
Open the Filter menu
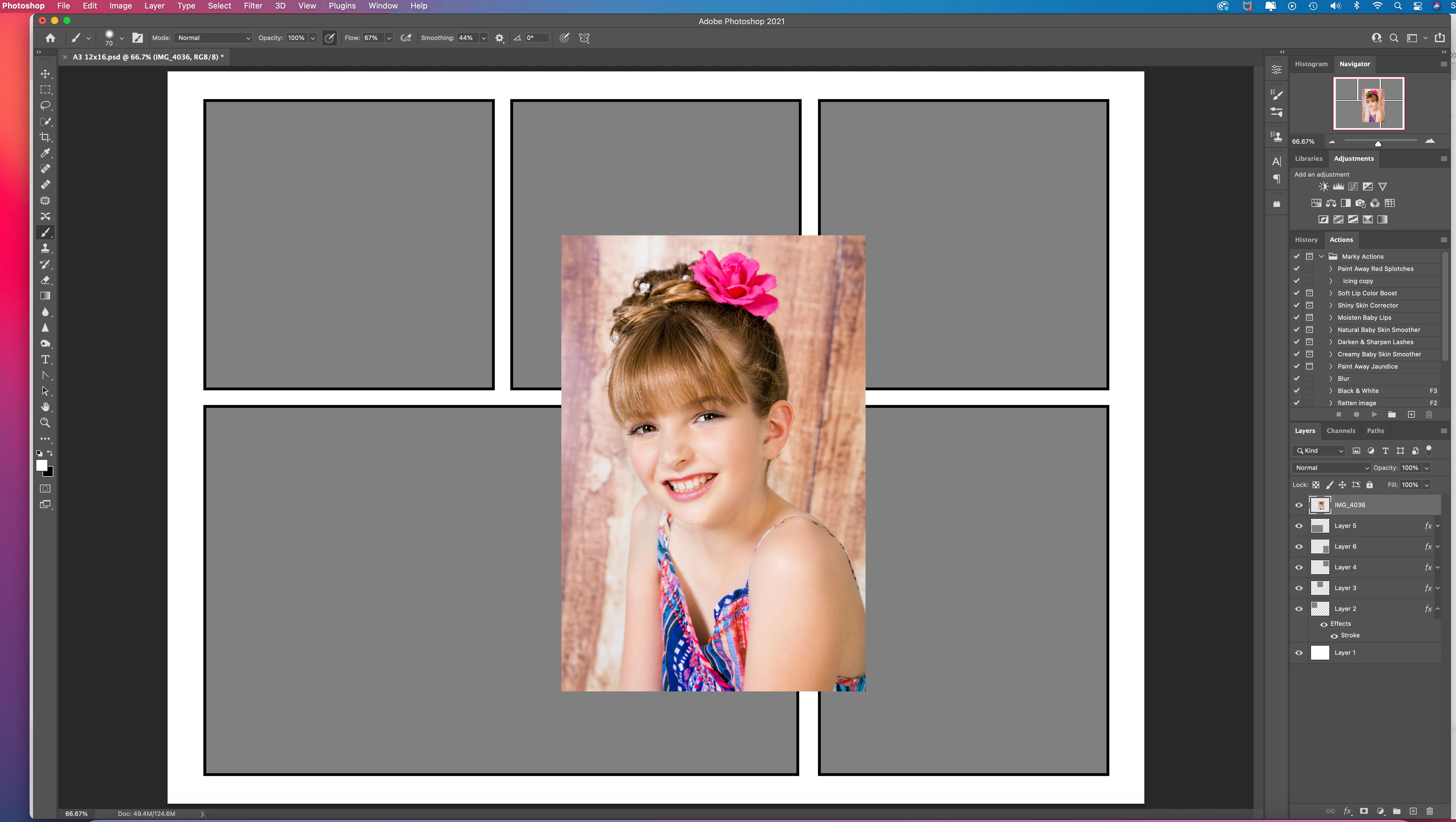click(x=253, y=6)
